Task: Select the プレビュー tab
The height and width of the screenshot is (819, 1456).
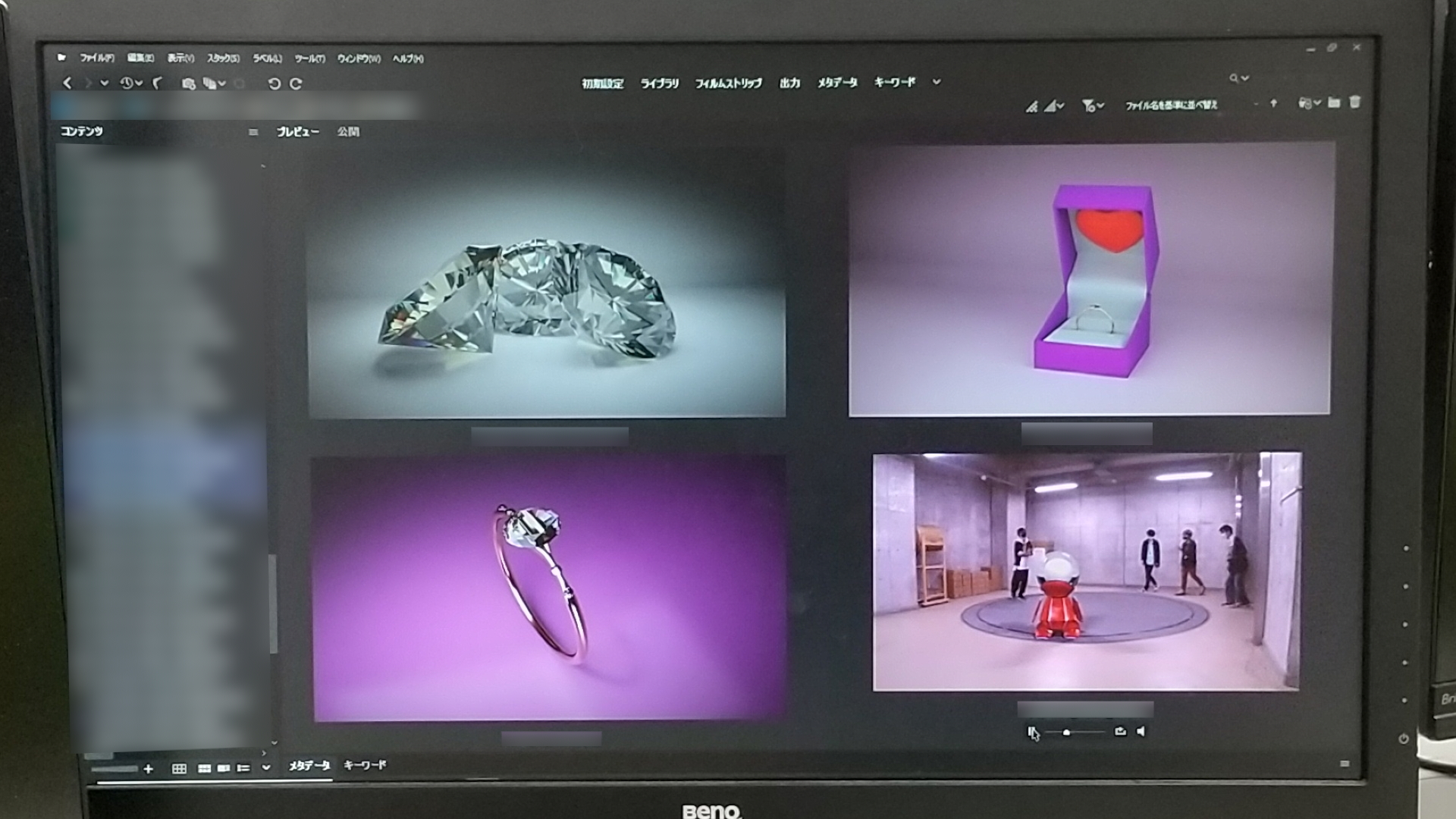Action: (x=297, y=132)
